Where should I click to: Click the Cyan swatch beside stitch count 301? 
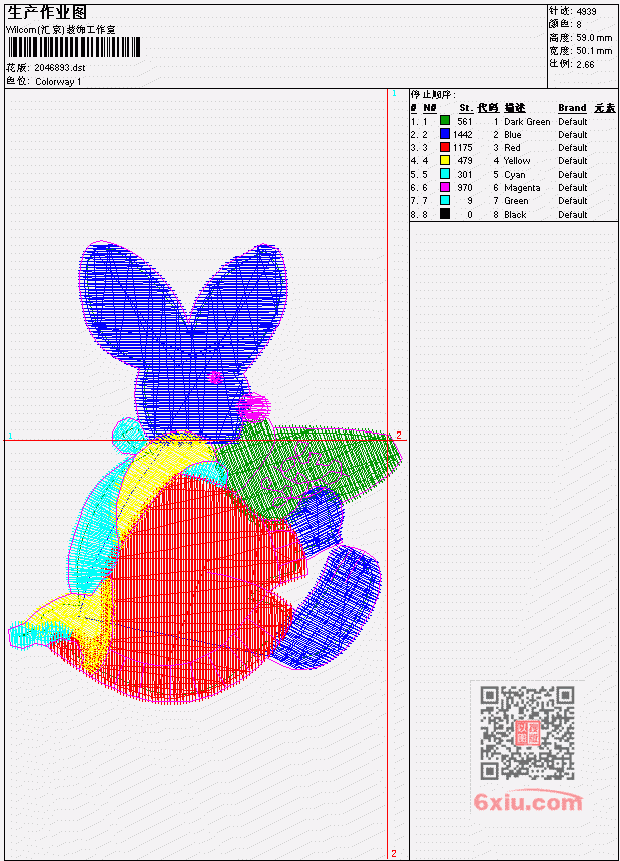(x=445, y=174)
